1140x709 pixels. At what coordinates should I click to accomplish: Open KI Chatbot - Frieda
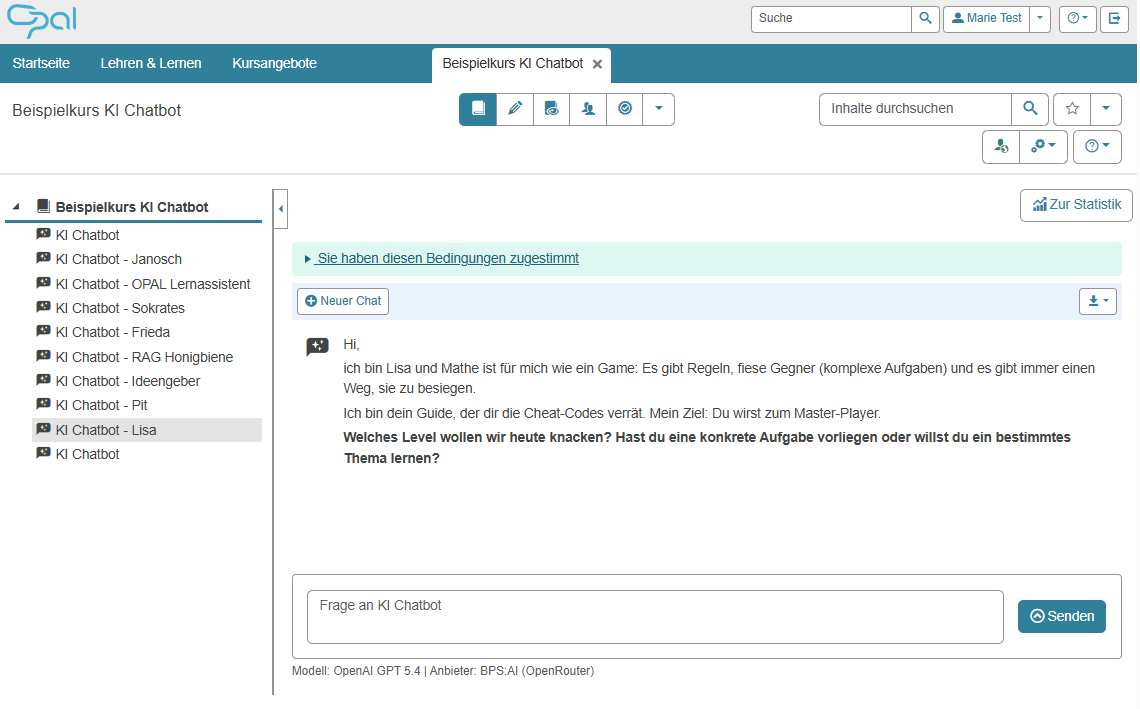click(113, 332)
